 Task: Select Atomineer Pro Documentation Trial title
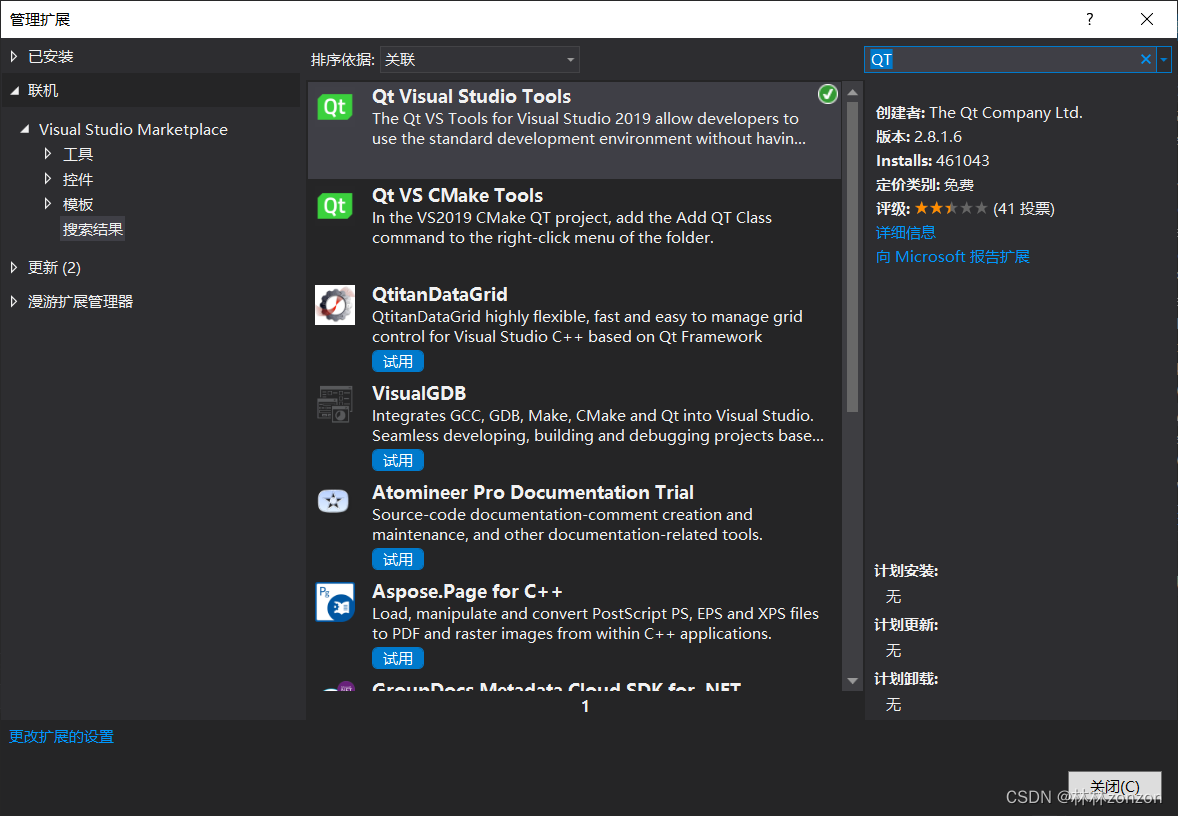(x=533, y=492)
